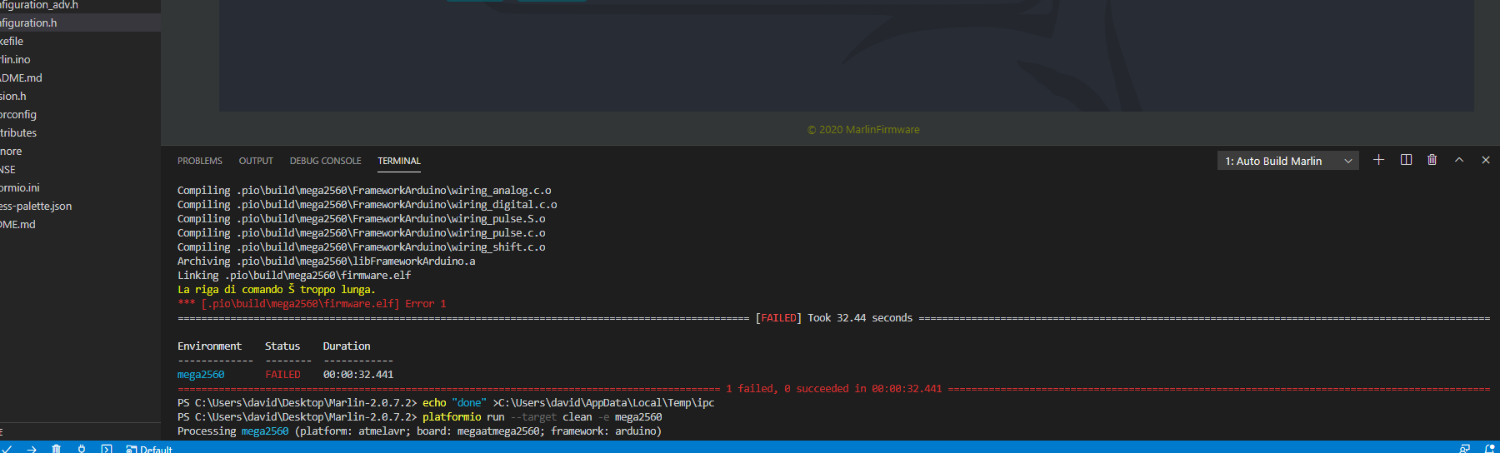Switch to the PROBLEMS tab

(200, 161)
